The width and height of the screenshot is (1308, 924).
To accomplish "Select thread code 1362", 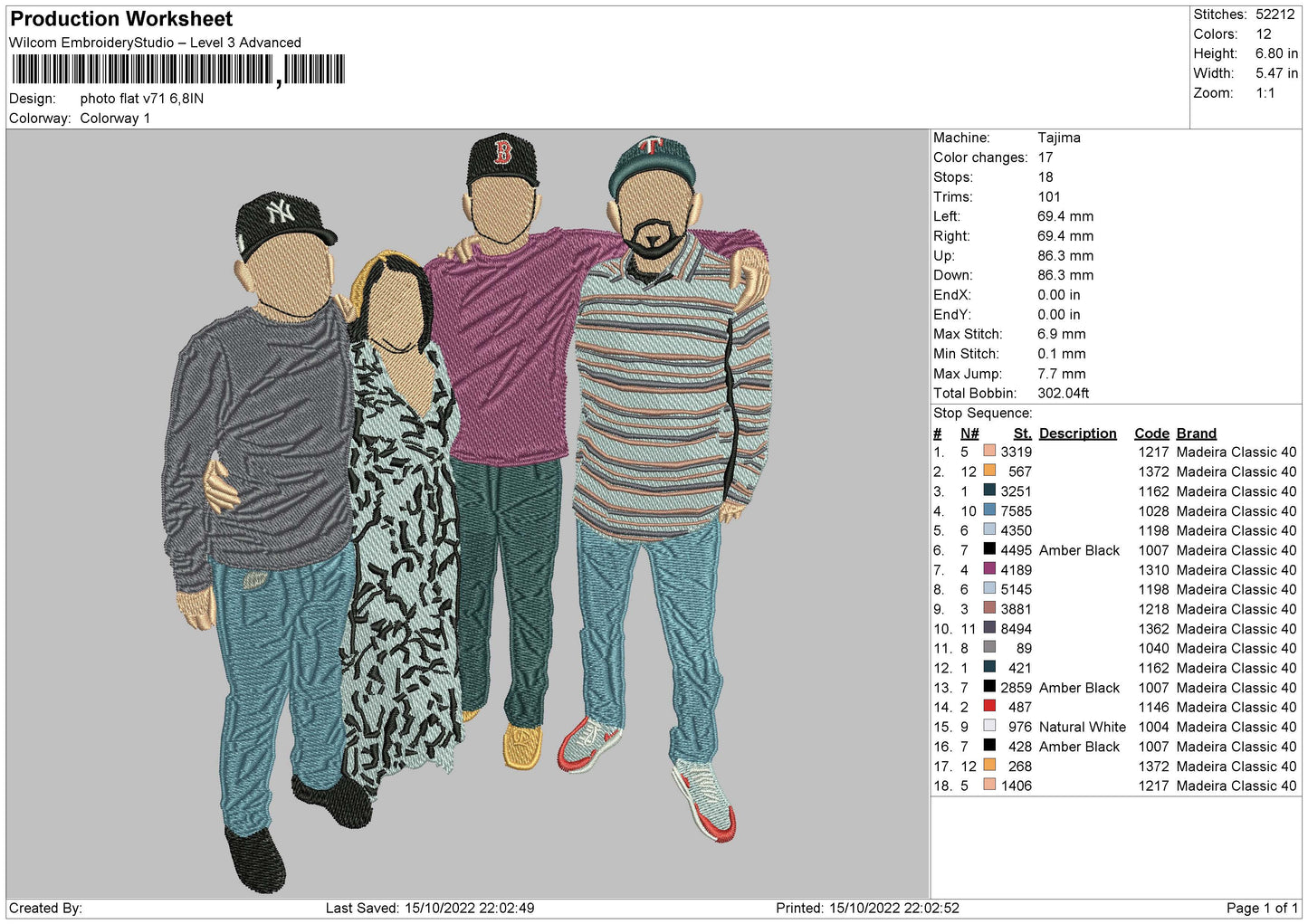I will (x=1154, y=629).
